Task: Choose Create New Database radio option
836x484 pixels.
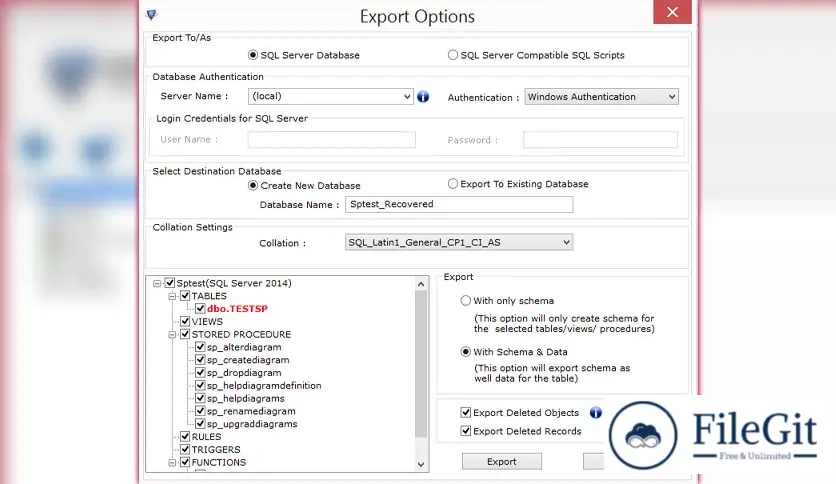Action: pos(253,185)
